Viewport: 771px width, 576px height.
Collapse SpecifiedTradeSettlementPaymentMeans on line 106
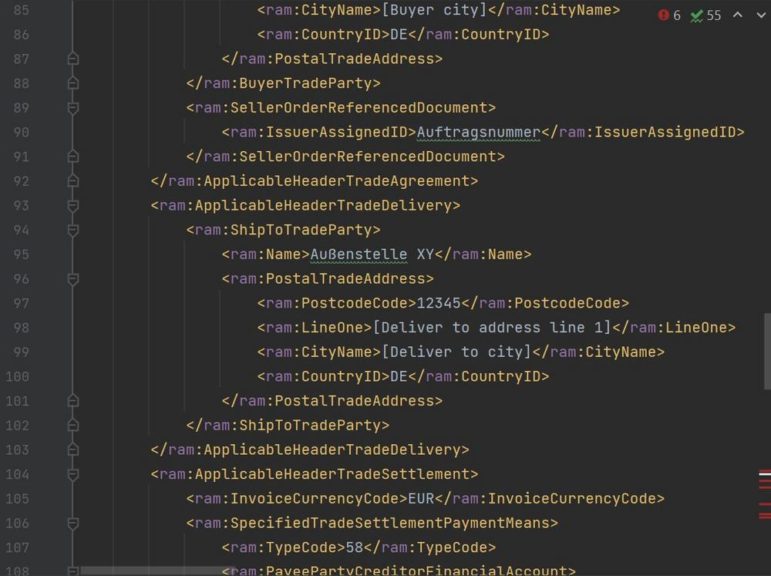(x=72, y=523)
